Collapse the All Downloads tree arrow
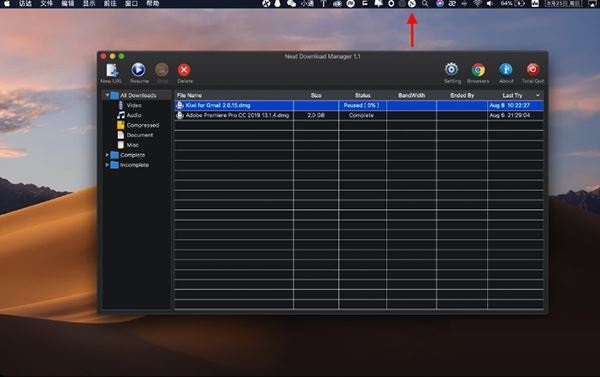This screenshot has width=600, height=377. (107, 95)
